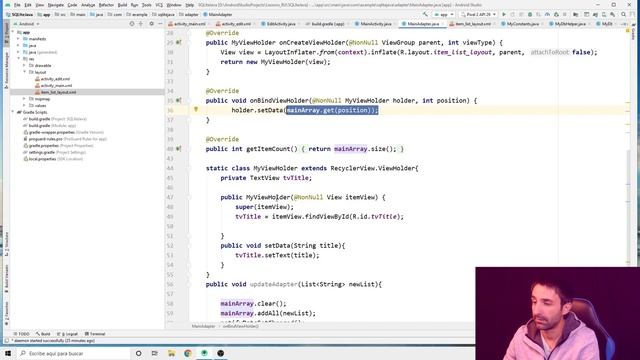Click MainAdapter in navigation breadcrumb

coord(218,14)
